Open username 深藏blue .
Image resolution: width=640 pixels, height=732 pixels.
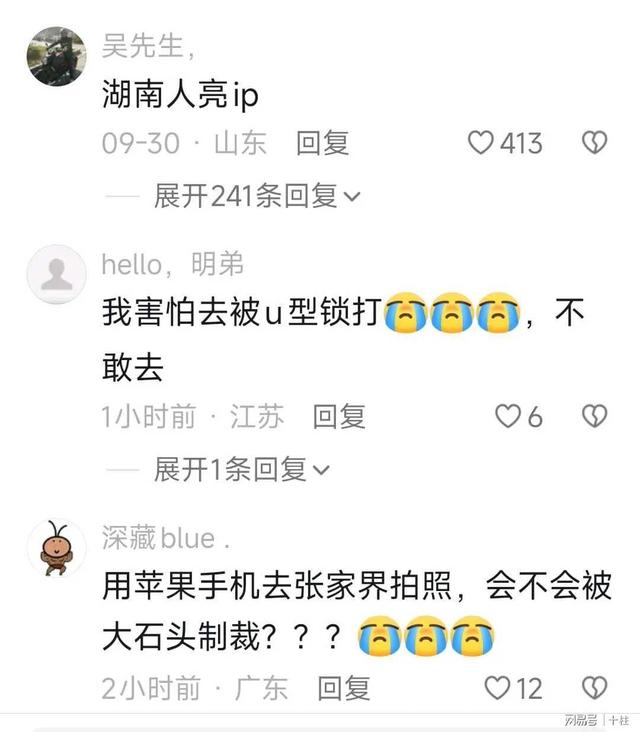pyautogui.click(x=166, y=538)
